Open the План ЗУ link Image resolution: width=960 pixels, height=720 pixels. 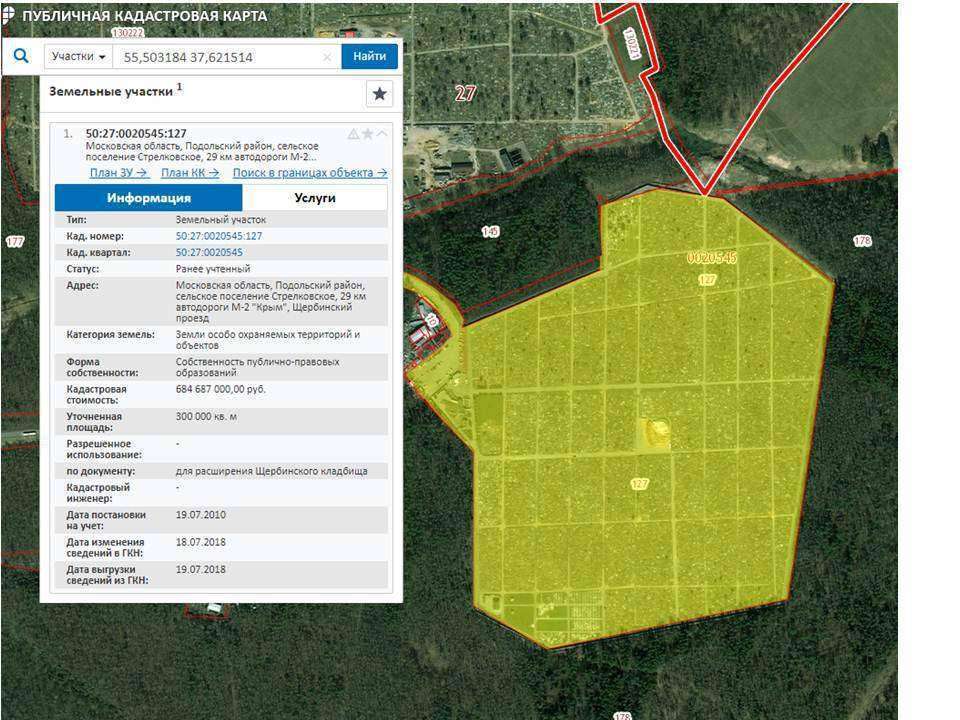(119, 173)
